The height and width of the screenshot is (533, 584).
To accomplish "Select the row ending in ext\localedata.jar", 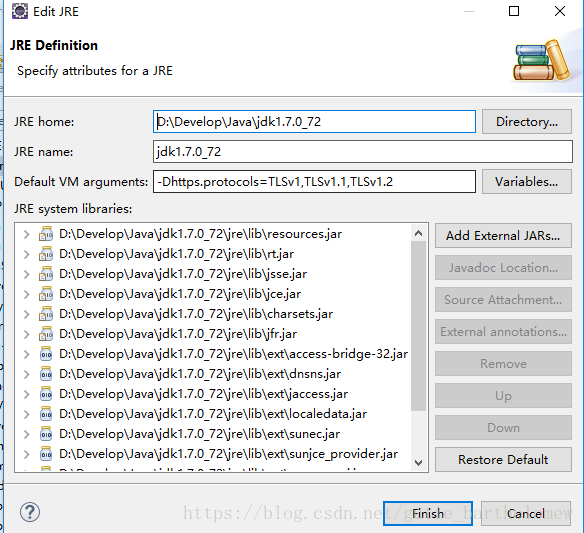I will click(213, 414).
